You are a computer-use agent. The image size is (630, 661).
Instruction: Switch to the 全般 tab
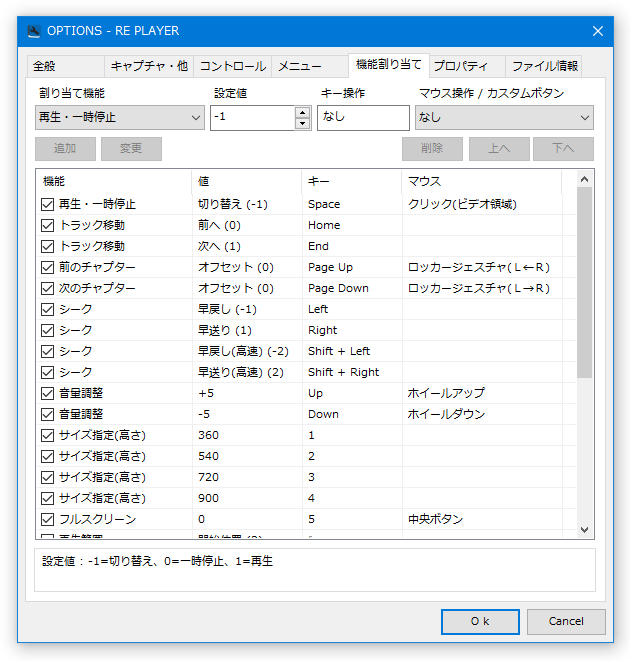pyautogui.click(x=65, y=66)
